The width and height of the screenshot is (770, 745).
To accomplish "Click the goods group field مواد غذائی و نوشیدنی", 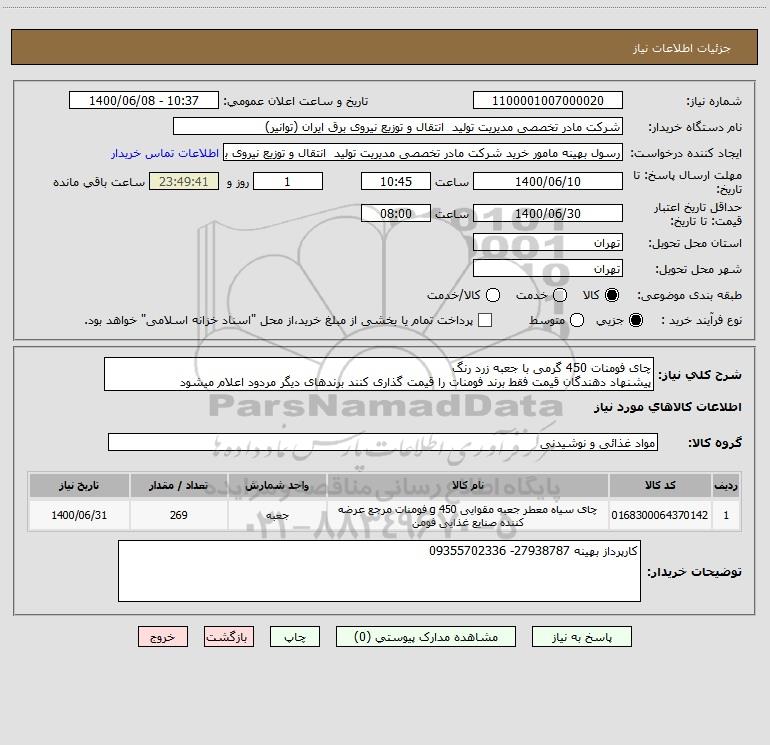I will [x=383, y=442].
